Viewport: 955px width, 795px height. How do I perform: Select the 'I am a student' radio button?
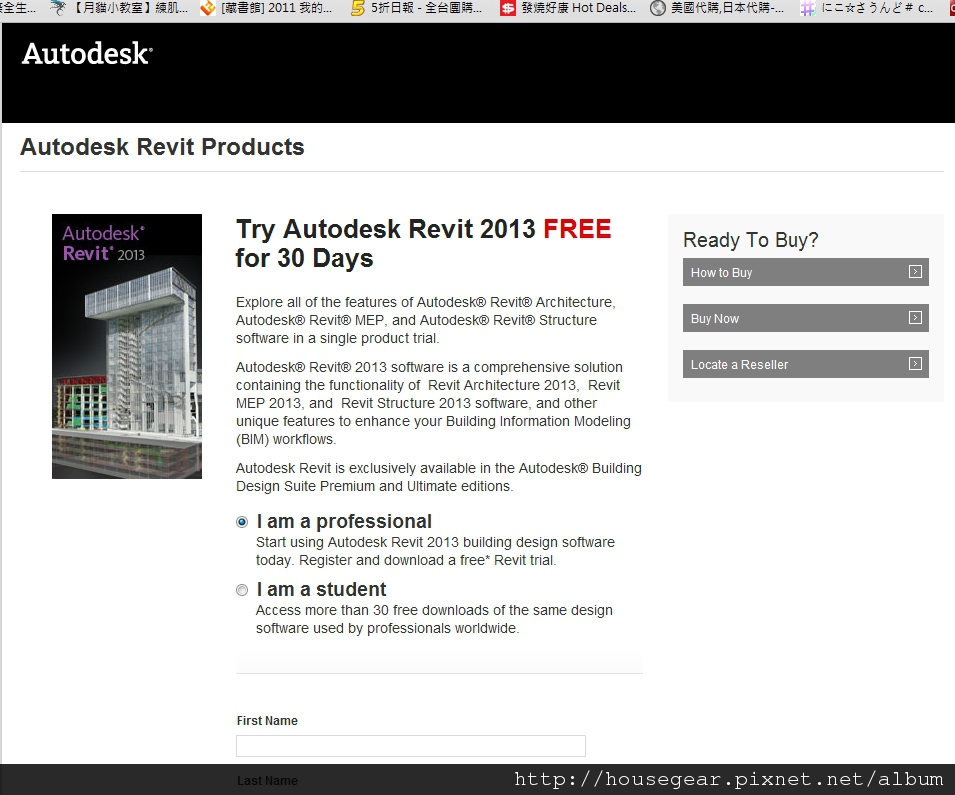[242, 590]
